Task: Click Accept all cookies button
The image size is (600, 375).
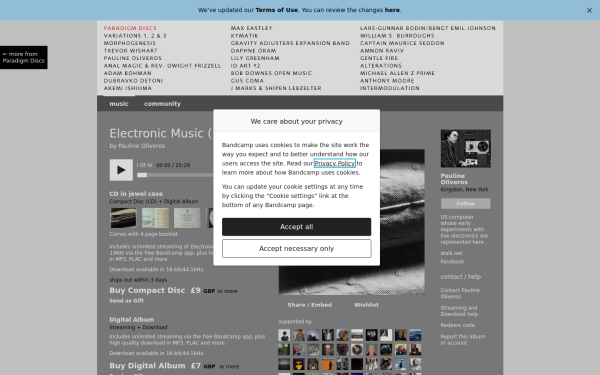Action: coord(296,227)
